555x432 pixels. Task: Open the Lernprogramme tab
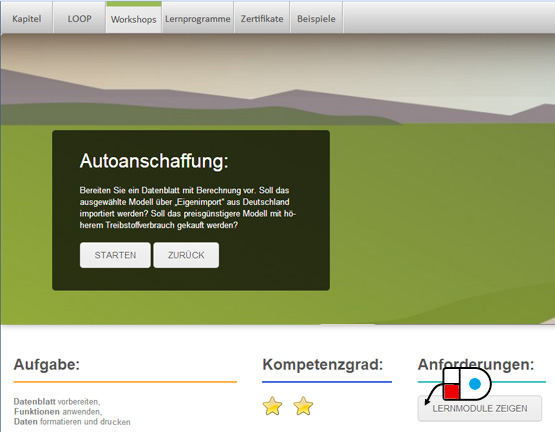click(198, 18)
